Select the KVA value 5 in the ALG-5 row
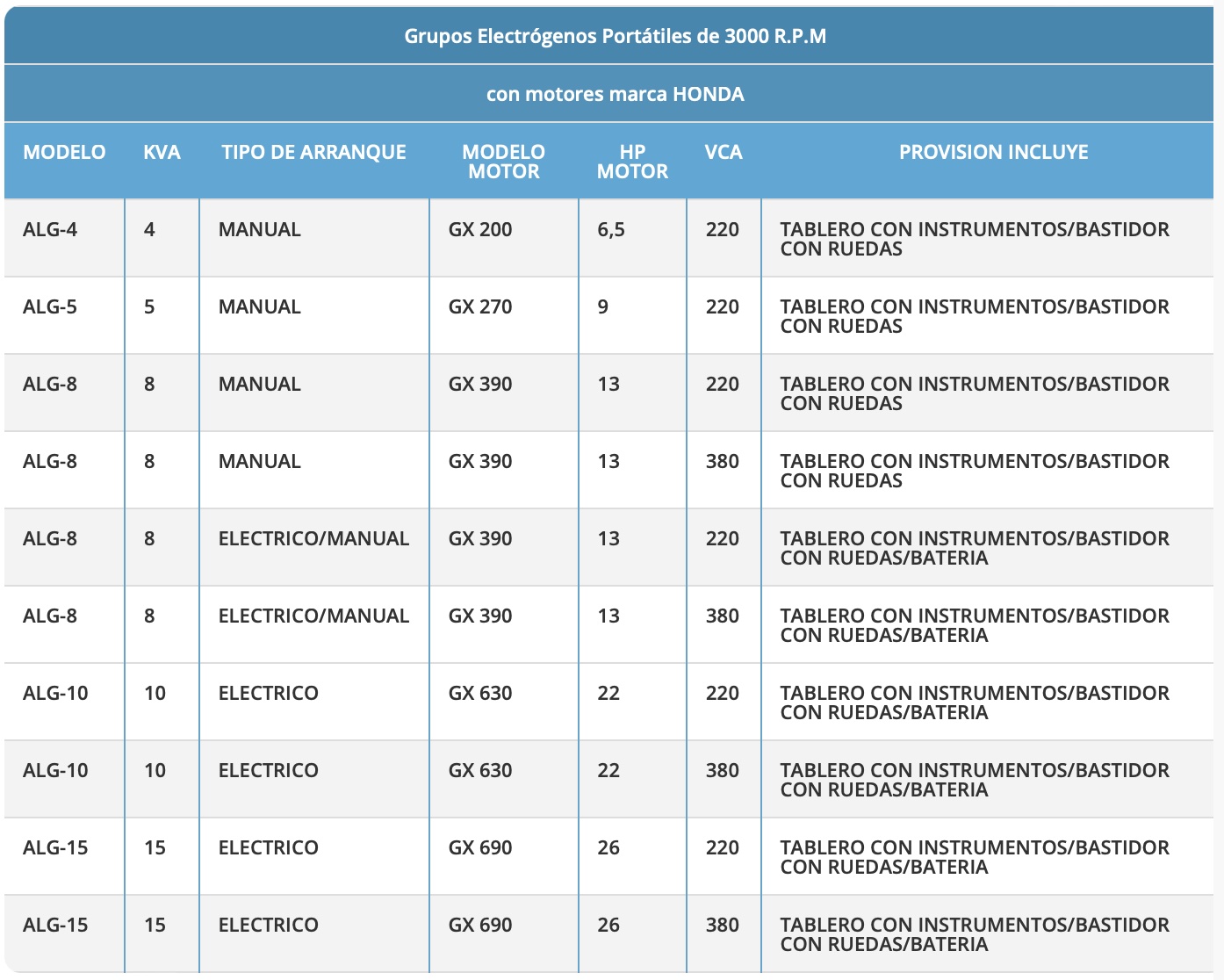The height and width of the screenshot is (980, 1224). click(149, 306)
